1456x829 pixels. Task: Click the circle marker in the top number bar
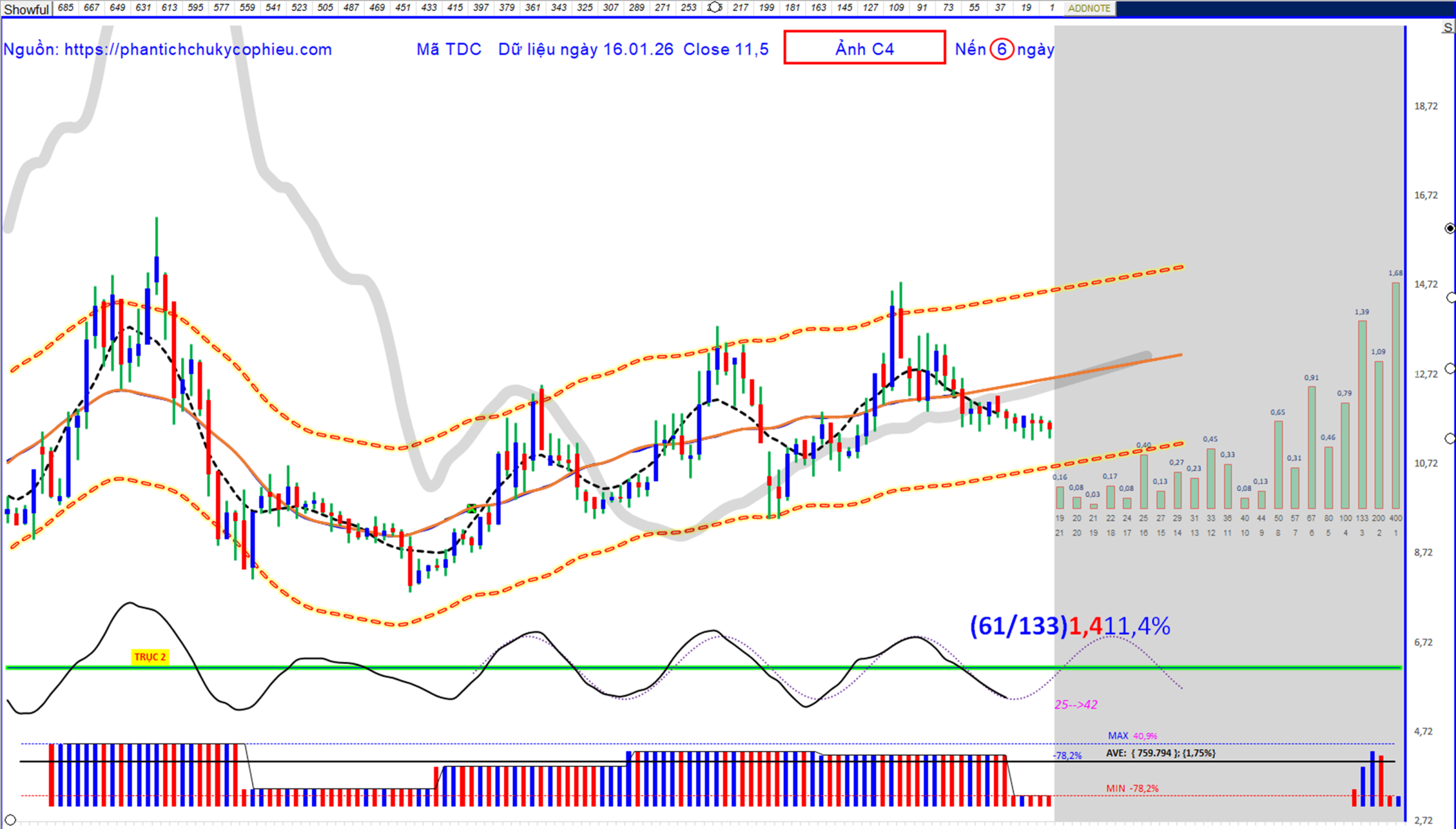coord(714,7)
